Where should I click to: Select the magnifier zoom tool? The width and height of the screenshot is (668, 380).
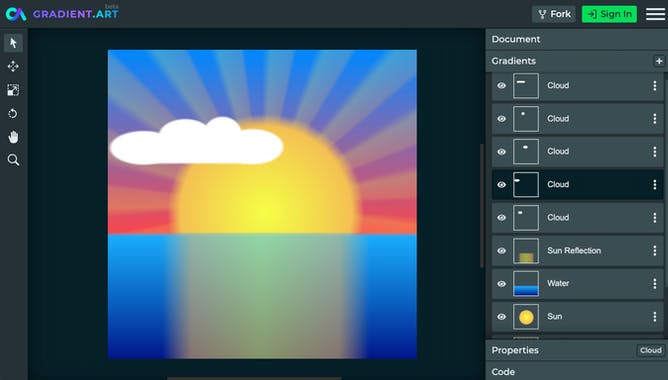13,160
